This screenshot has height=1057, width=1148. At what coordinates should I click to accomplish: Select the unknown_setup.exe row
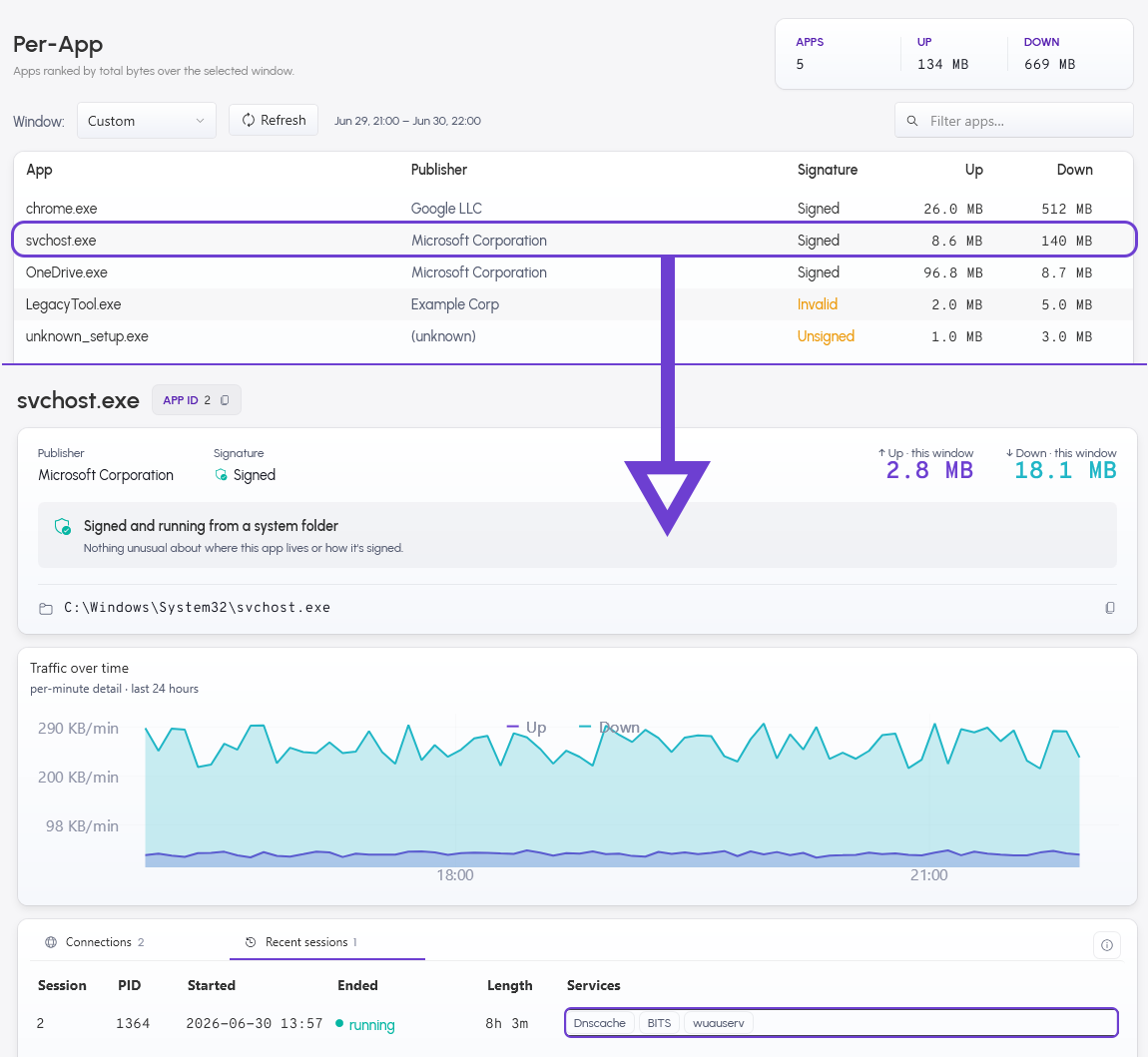(574, 336)
